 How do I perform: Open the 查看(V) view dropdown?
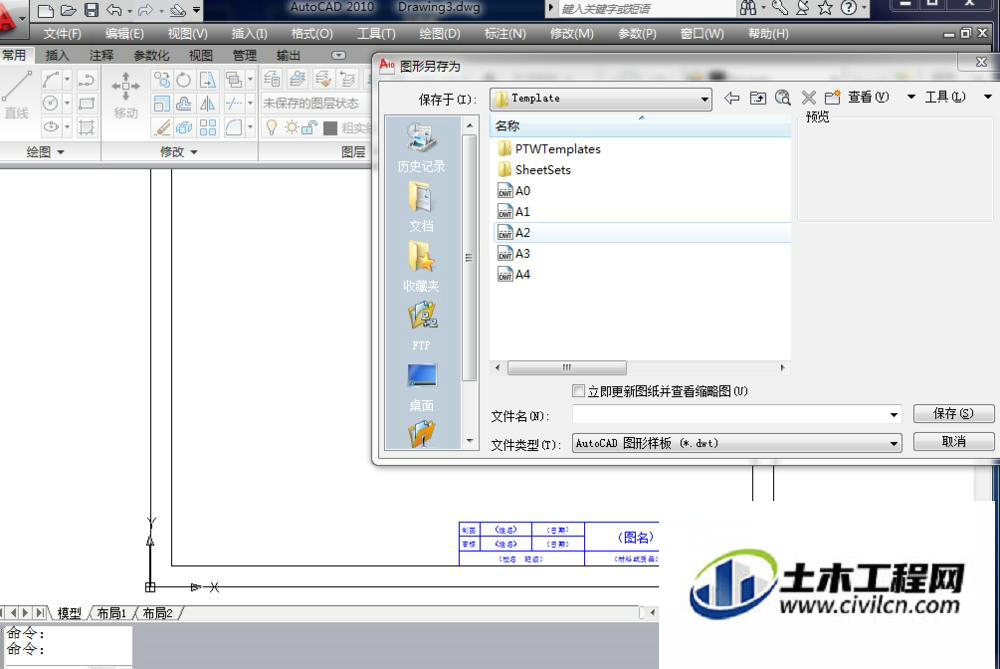[x=911, y=97]
